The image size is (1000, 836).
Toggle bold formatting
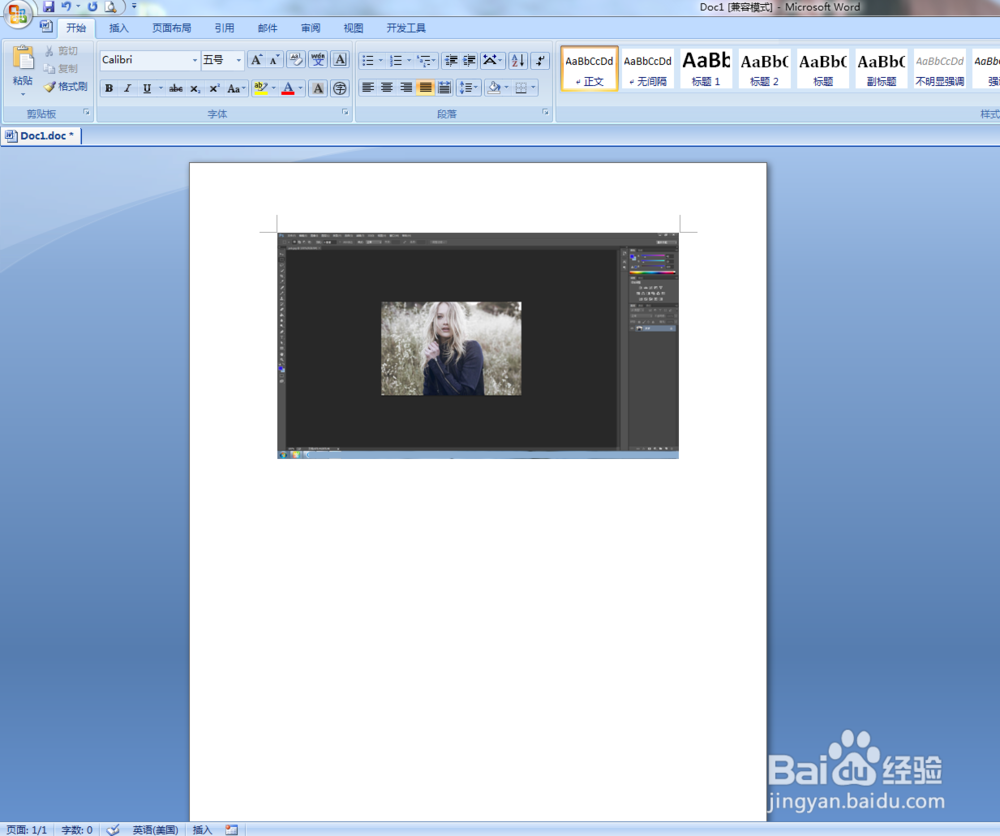pyautogui.click(x=109, y=88)
